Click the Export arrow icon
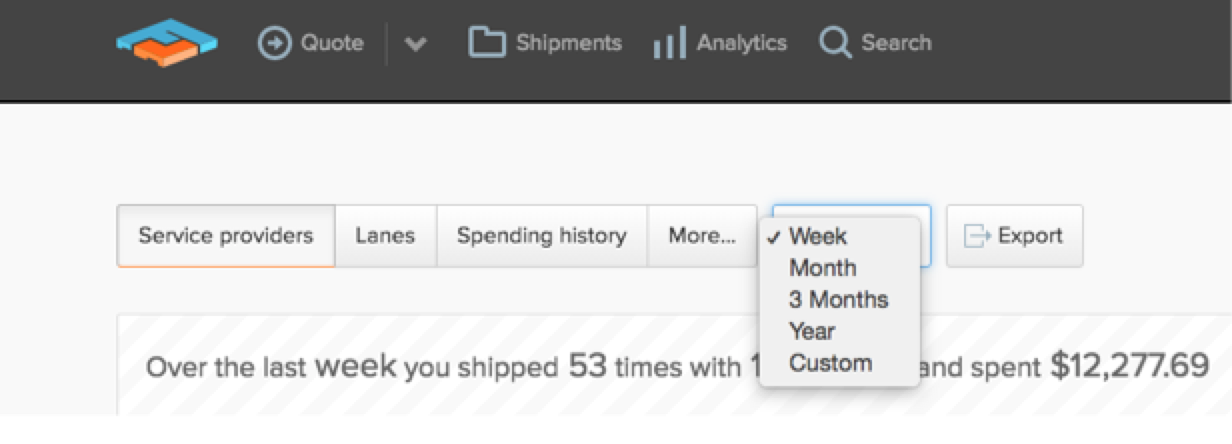The height and width of the screenshot is (444, 1232). pos(976,236)
